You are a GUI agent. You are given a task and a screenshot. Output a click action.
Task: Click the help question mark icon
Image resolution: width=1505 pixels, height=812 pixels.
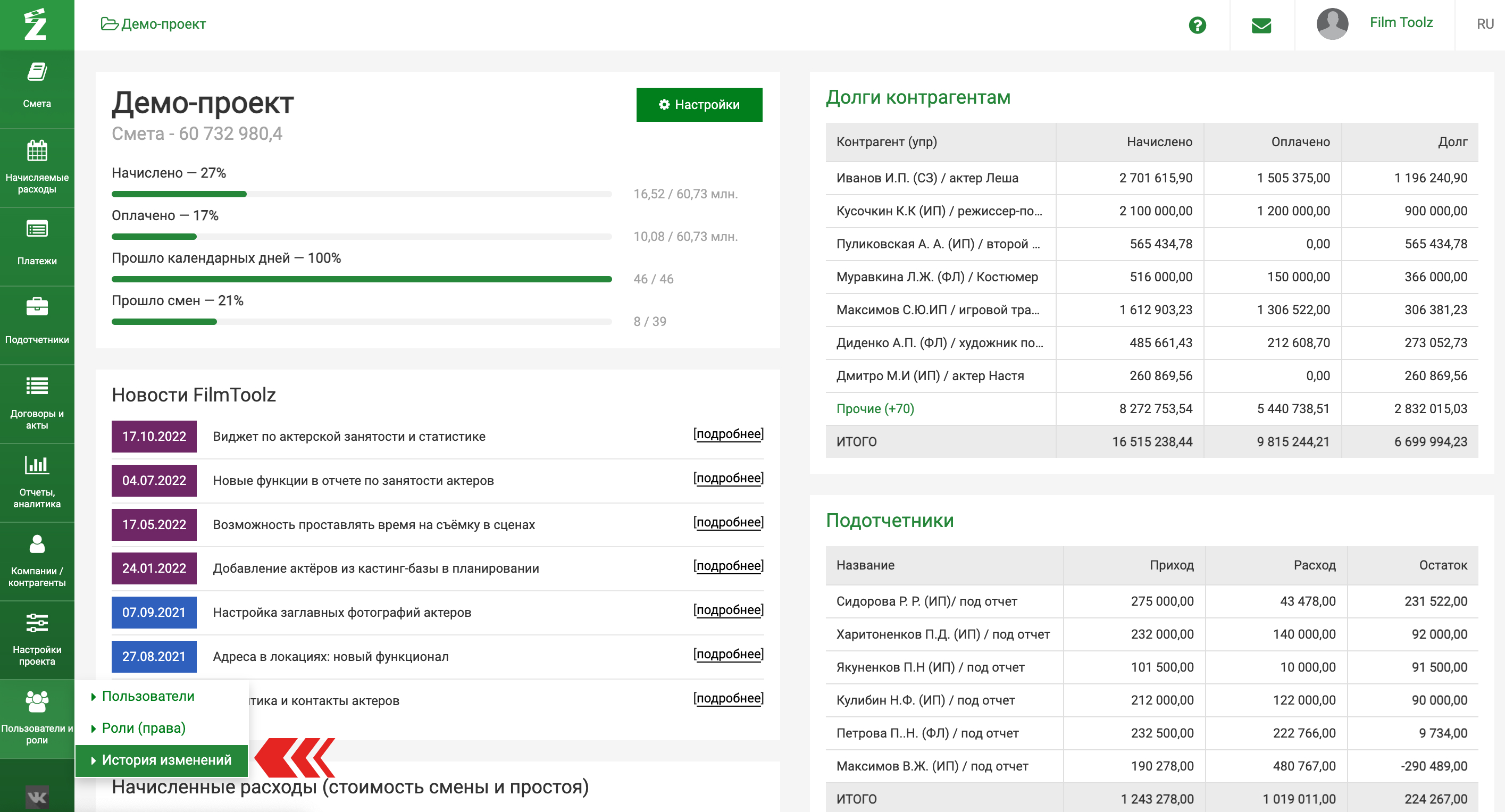1197,25
